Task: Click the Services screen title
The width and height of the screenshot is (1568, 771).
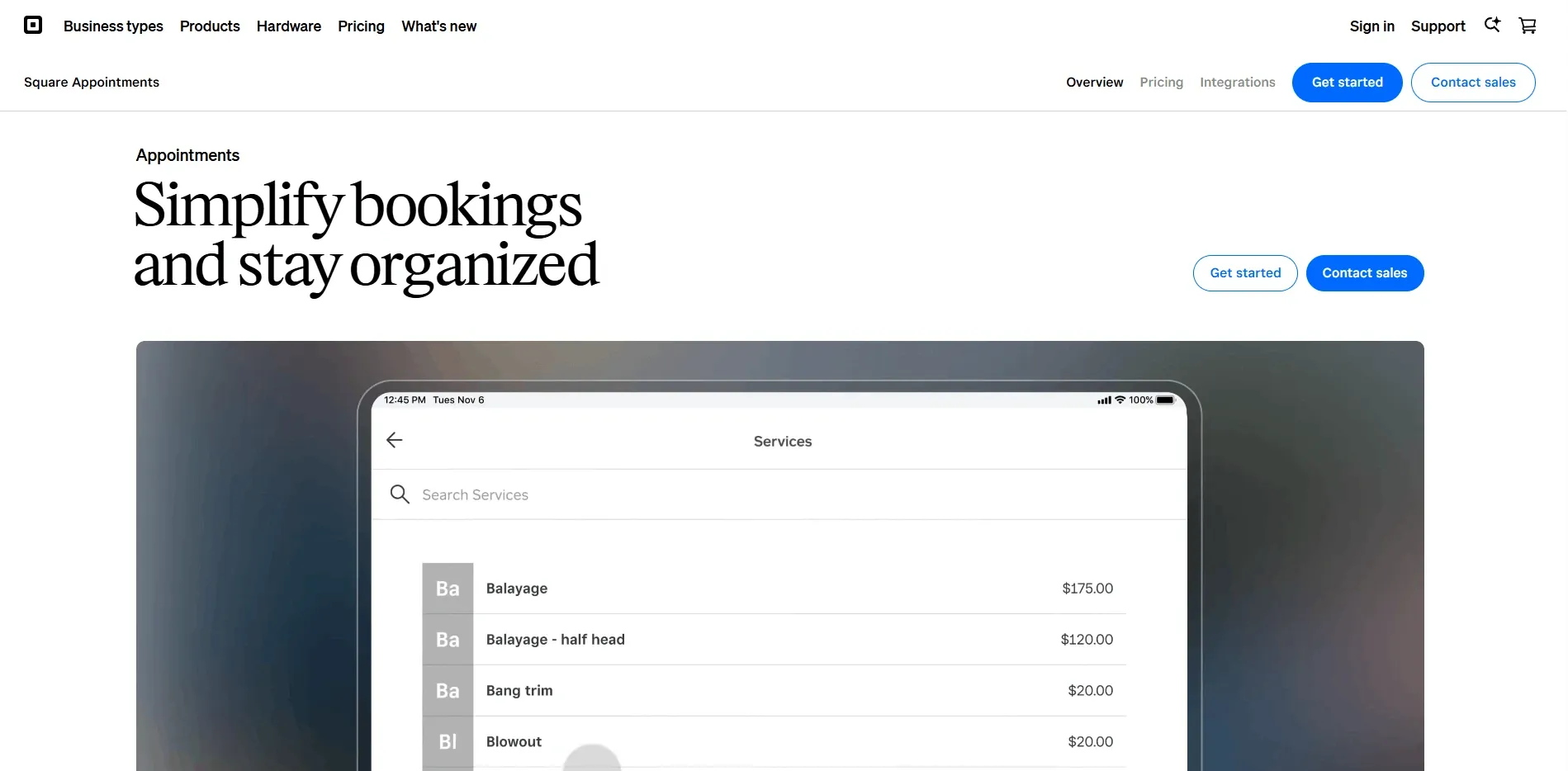Action: [783, 442]
